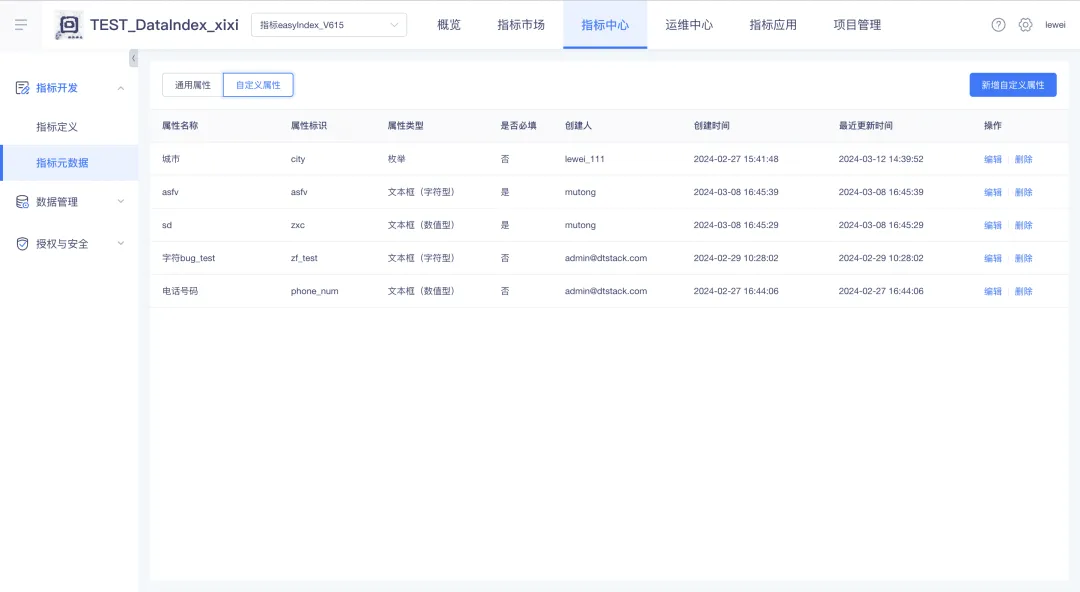Edit the 电话号码 attribute row
The image size is (1080, 592).
pos(993,292)
